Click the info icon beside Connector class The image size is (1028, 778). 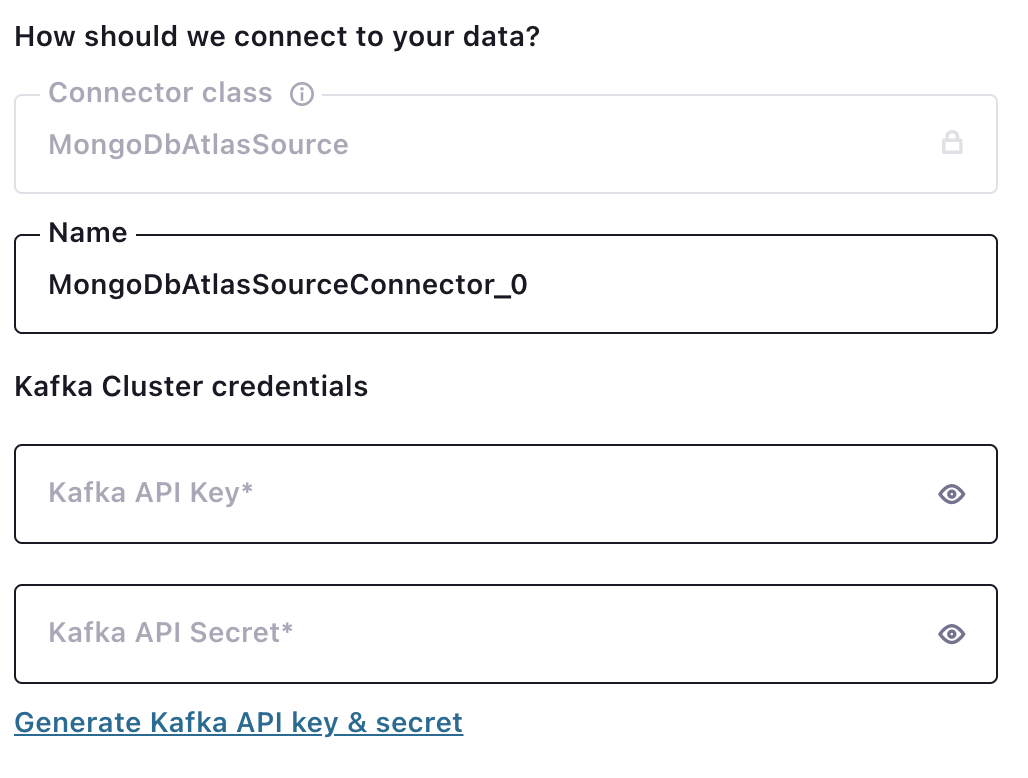[301, 94]
